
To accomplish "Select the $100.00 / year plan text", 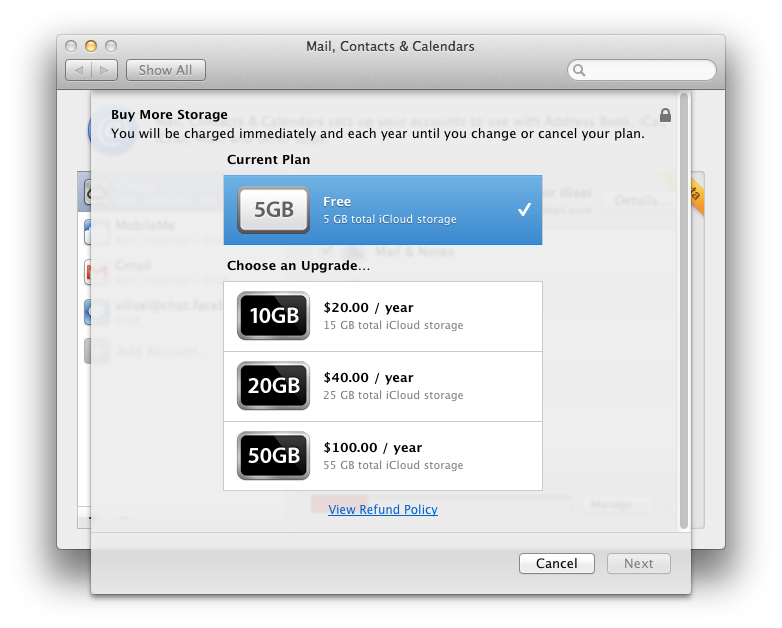I will (x=373, y=447).
